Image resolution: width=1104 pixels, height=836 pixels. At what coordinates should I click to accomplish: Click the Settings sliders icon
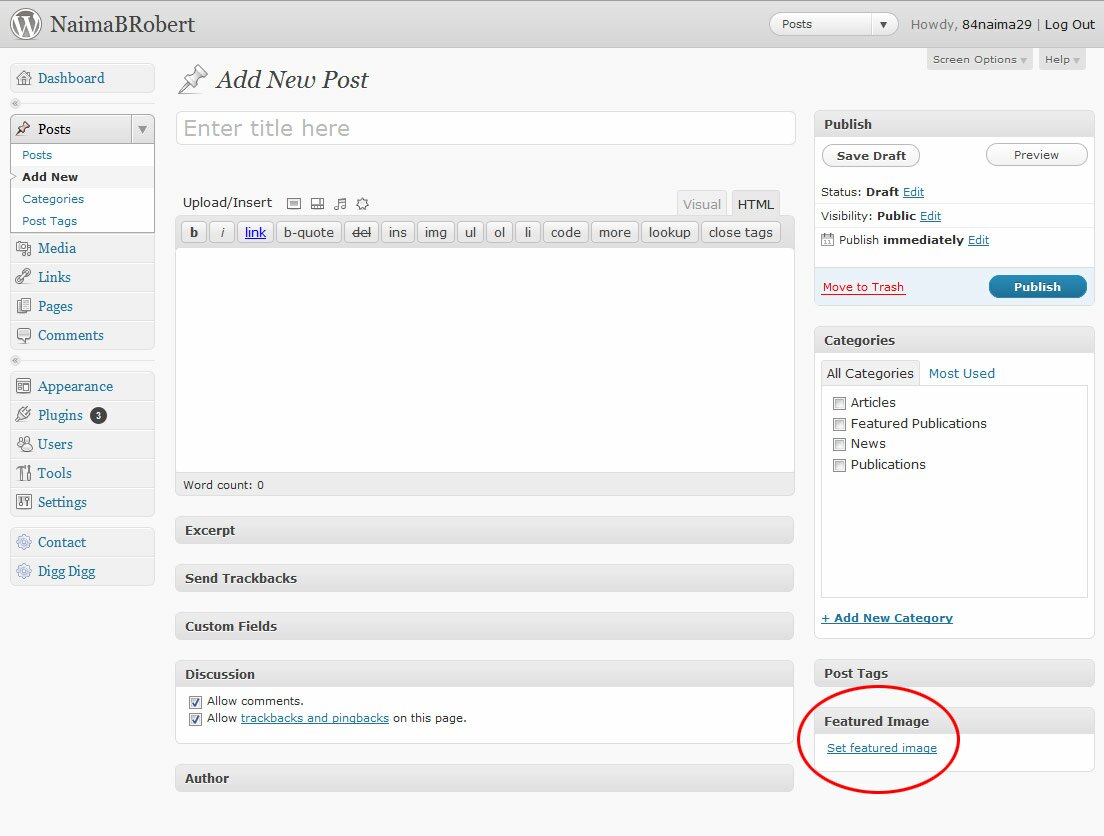24,502
